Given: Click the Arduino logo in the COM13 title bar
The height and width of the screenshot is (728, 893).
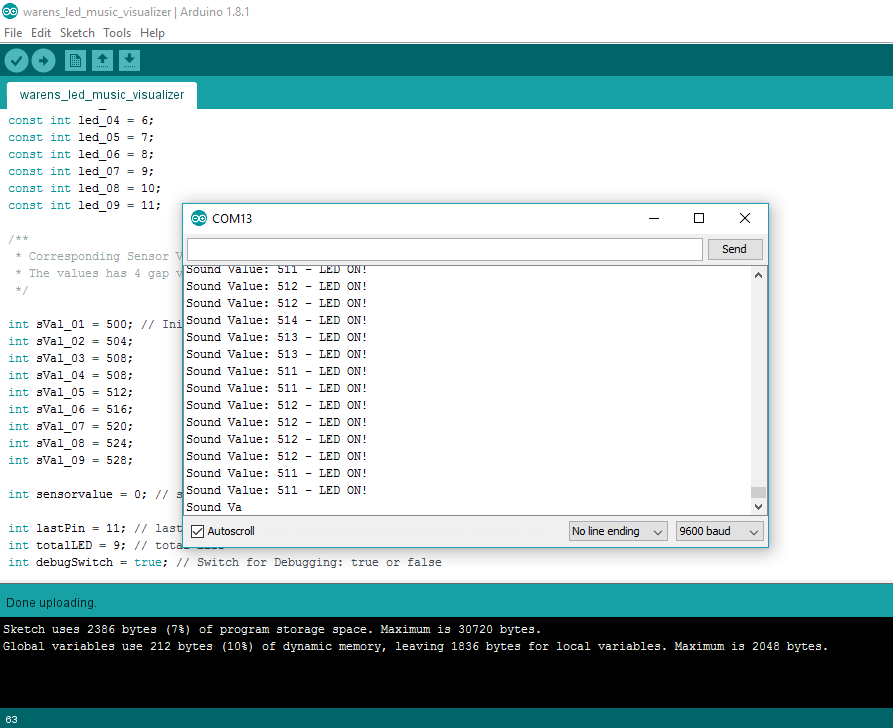Looking at the screenshot, I should (x=199, y=218).
